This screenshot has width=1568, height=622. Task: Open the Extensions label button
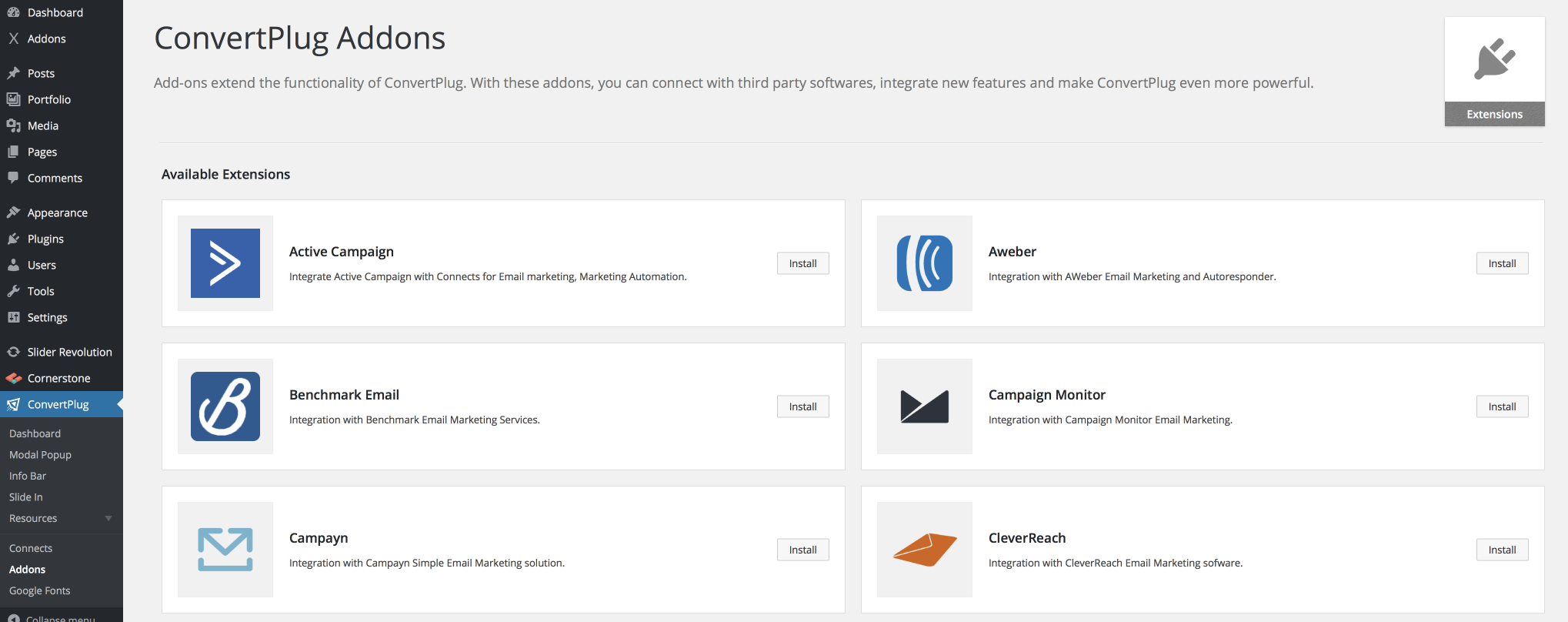pos(1495,114)
